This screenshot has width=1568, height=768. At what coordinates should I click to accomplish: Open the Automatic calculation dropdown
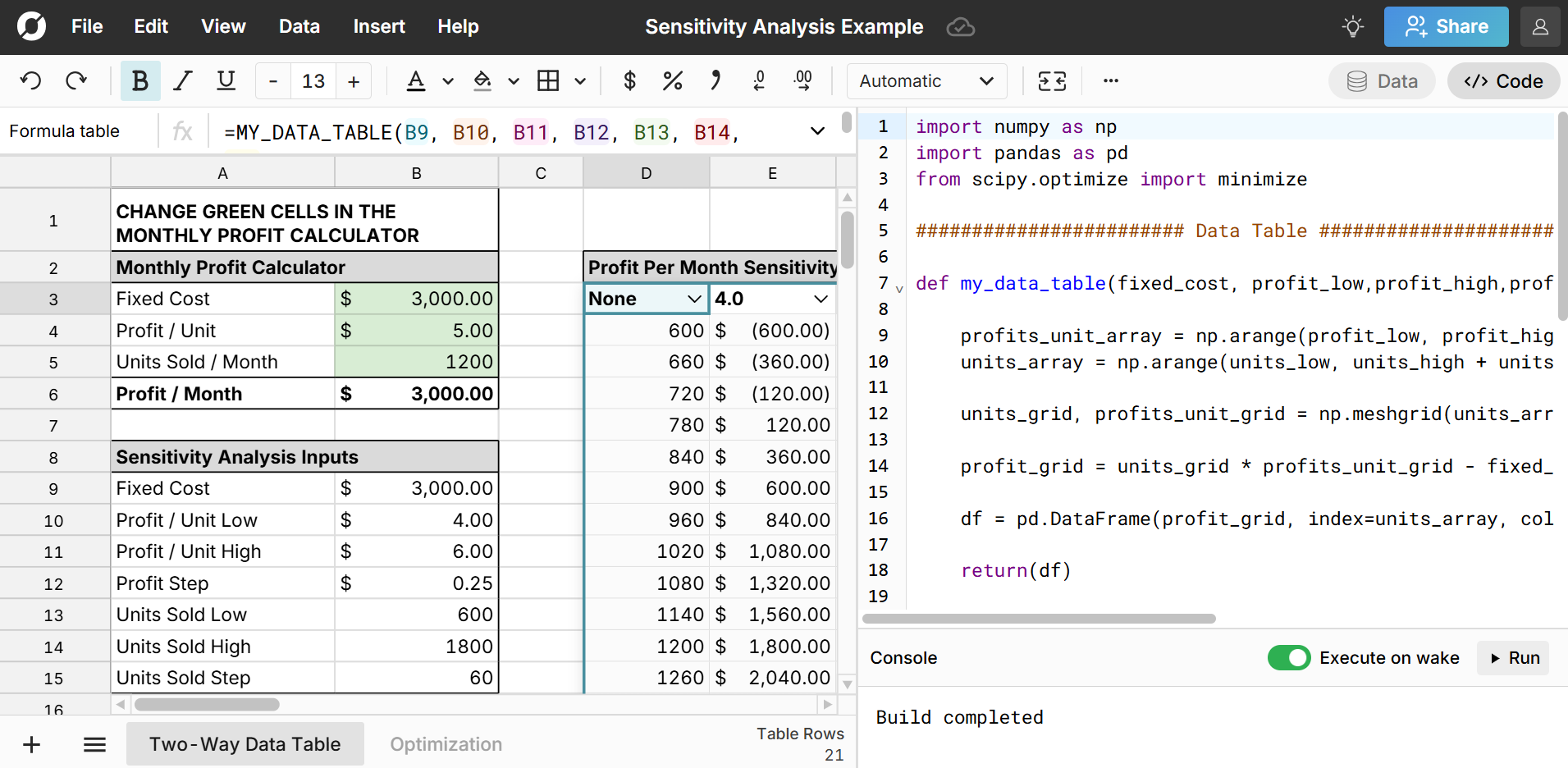pyautogui.click(x=926, y=80)
